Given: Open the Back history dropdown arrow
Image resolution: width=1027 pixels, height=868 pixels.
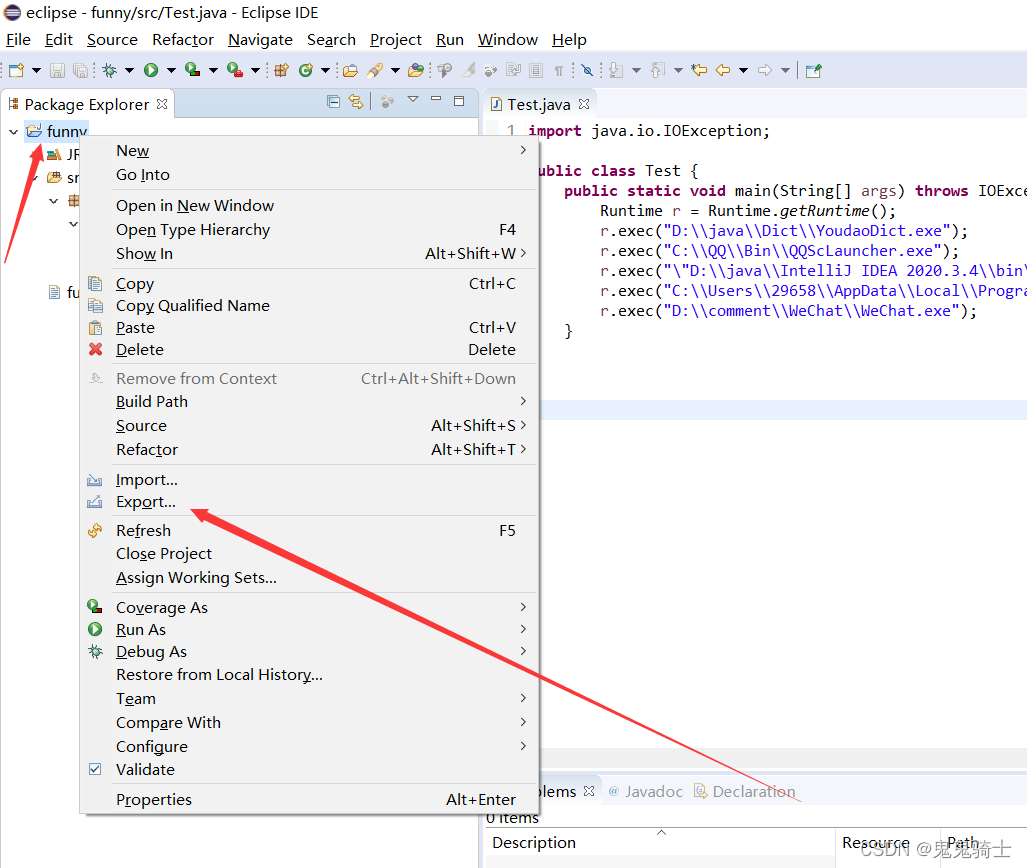Looking at the screenshot, I should (x=743, y=70).
